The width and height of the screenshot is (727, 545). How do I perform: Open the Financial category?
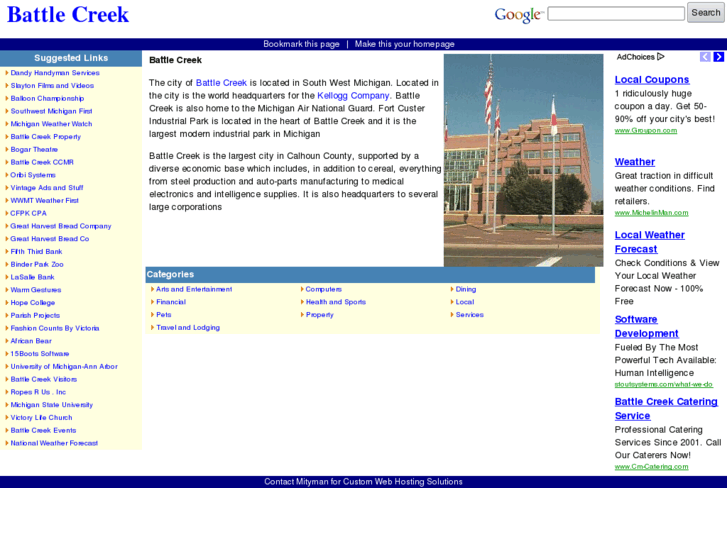[x=171, y=302]
